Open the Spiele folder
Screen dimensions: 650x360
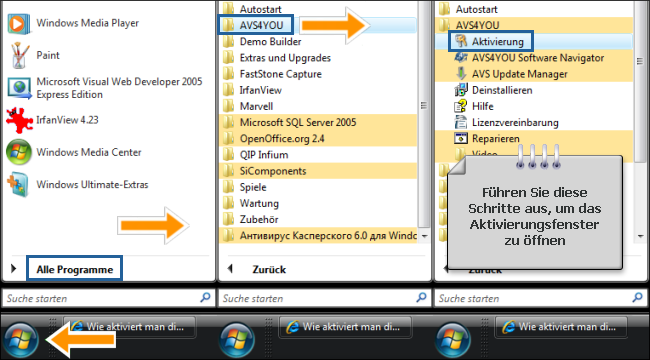(317, 187)
